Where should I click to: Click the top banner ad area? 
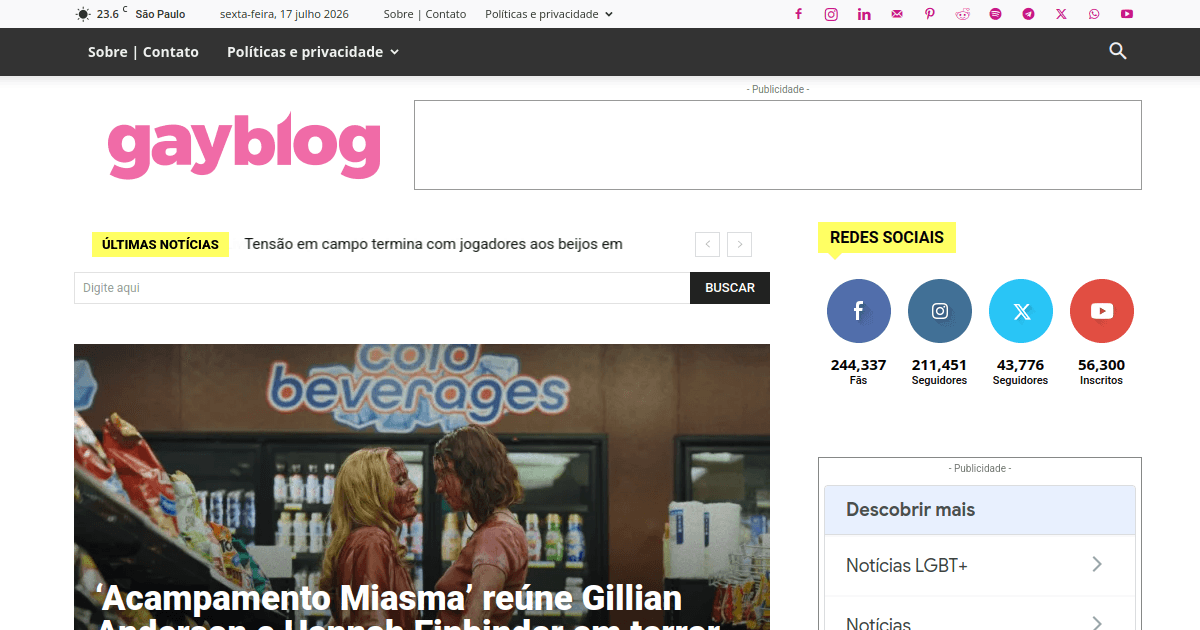[778, 145]
